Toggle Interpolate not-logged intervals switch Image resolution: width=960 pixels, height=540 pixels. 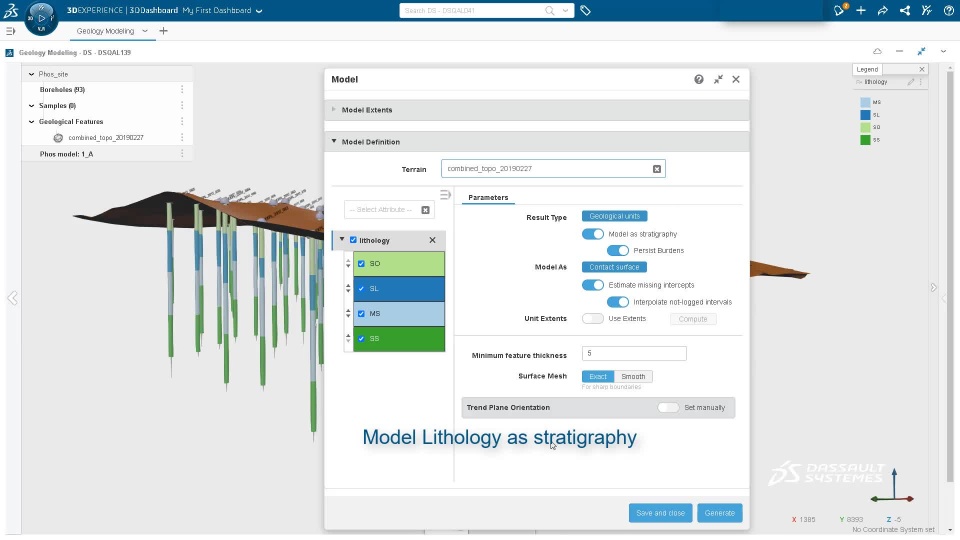(x=618, y=302)
